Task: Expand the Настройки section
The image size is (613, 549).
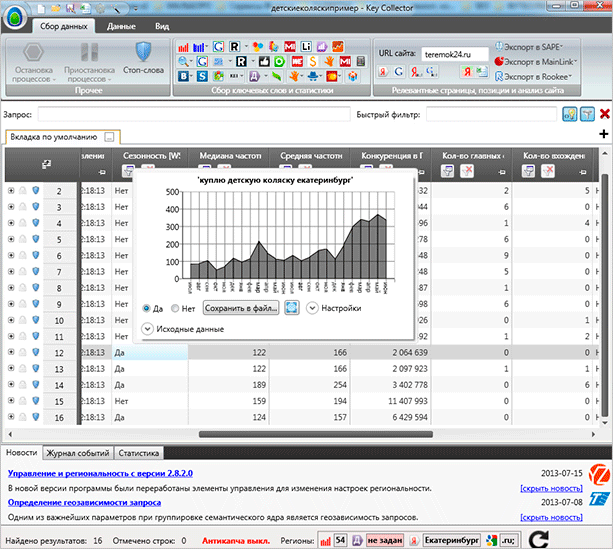Action: pyautogui.click(x=313, y=308)
